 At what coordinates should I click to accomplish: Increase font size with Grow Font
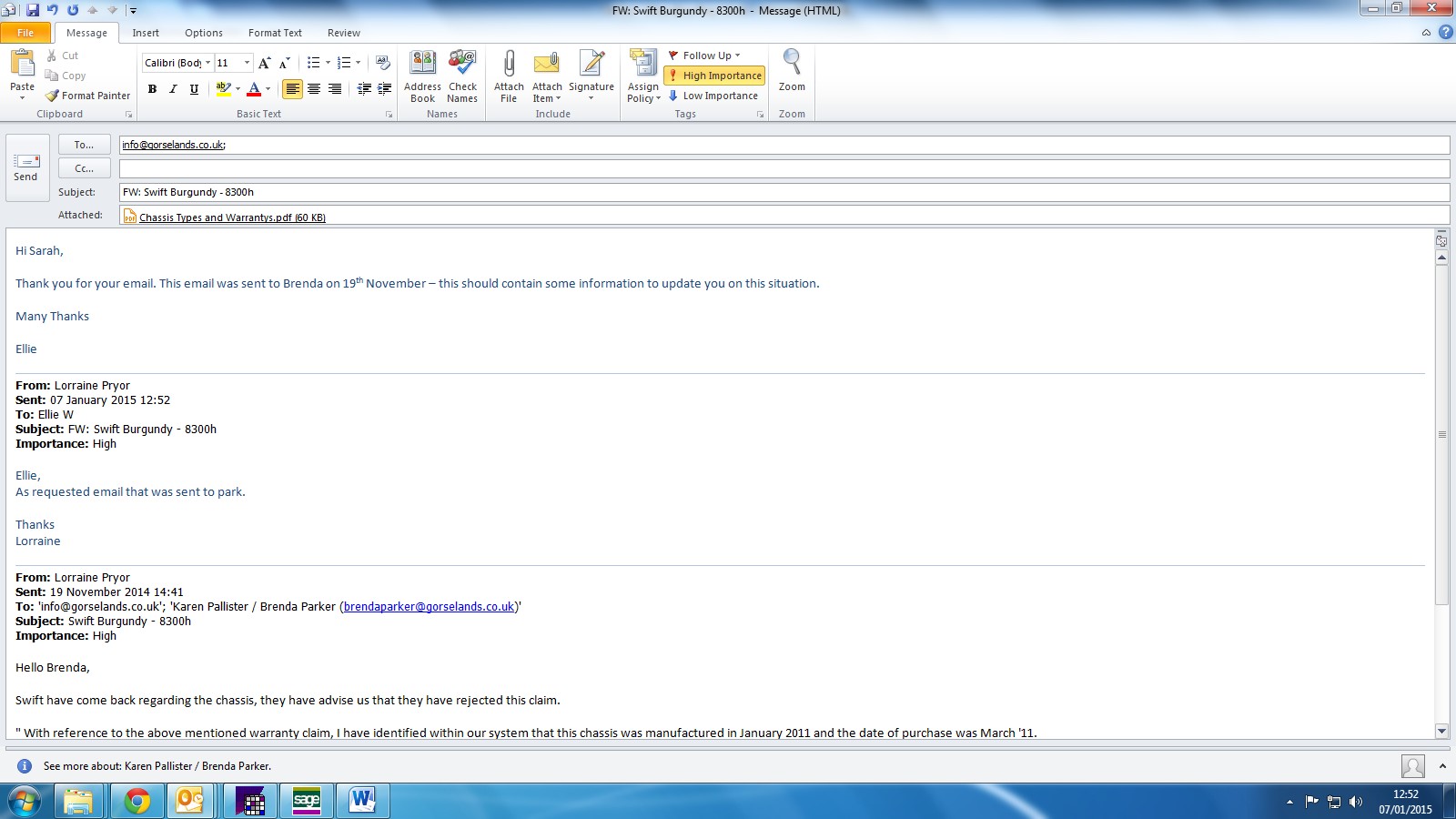coord(264,63)
